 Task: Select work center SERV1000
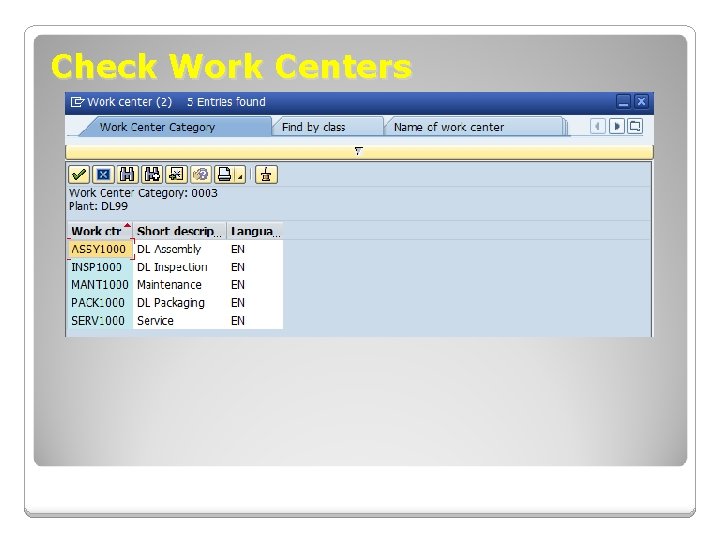[100, 321]
